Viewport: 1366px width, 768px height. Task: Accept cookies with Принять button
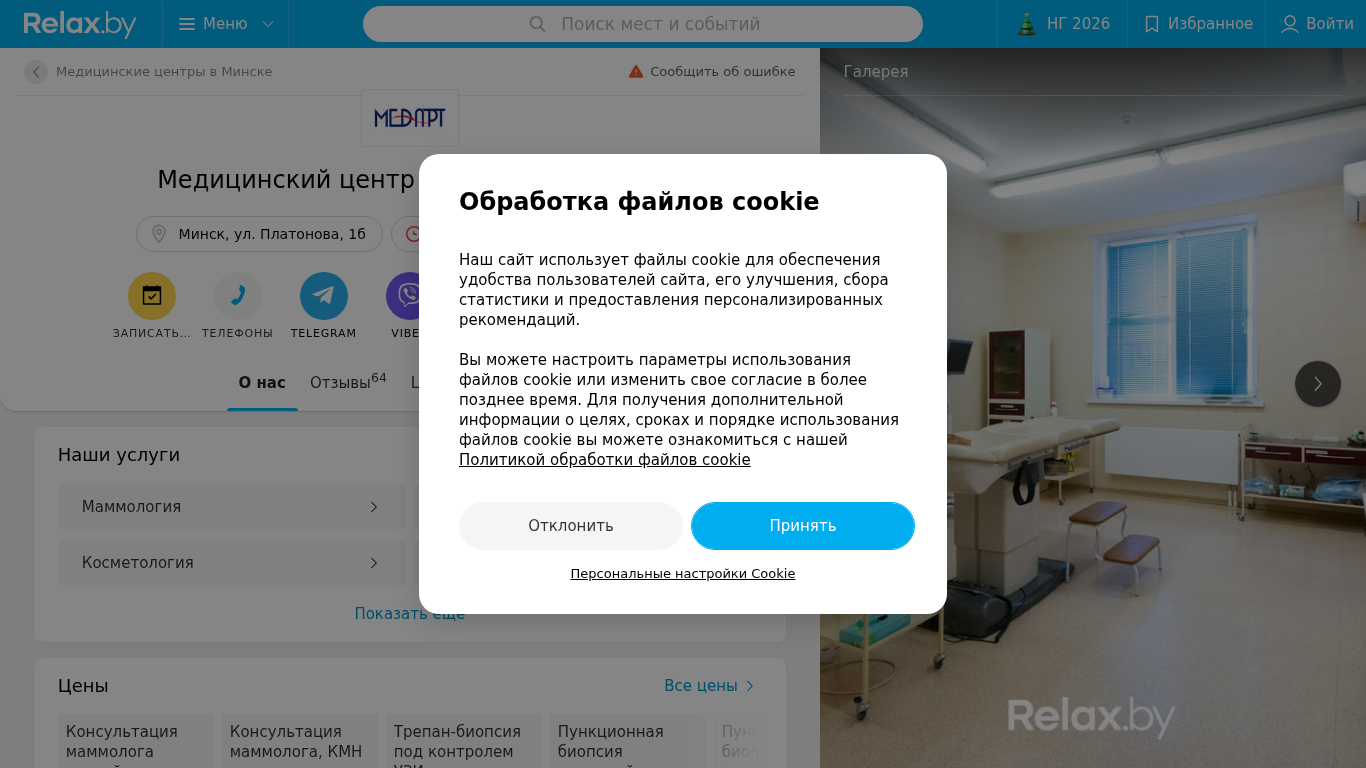(x=803, y=526)
